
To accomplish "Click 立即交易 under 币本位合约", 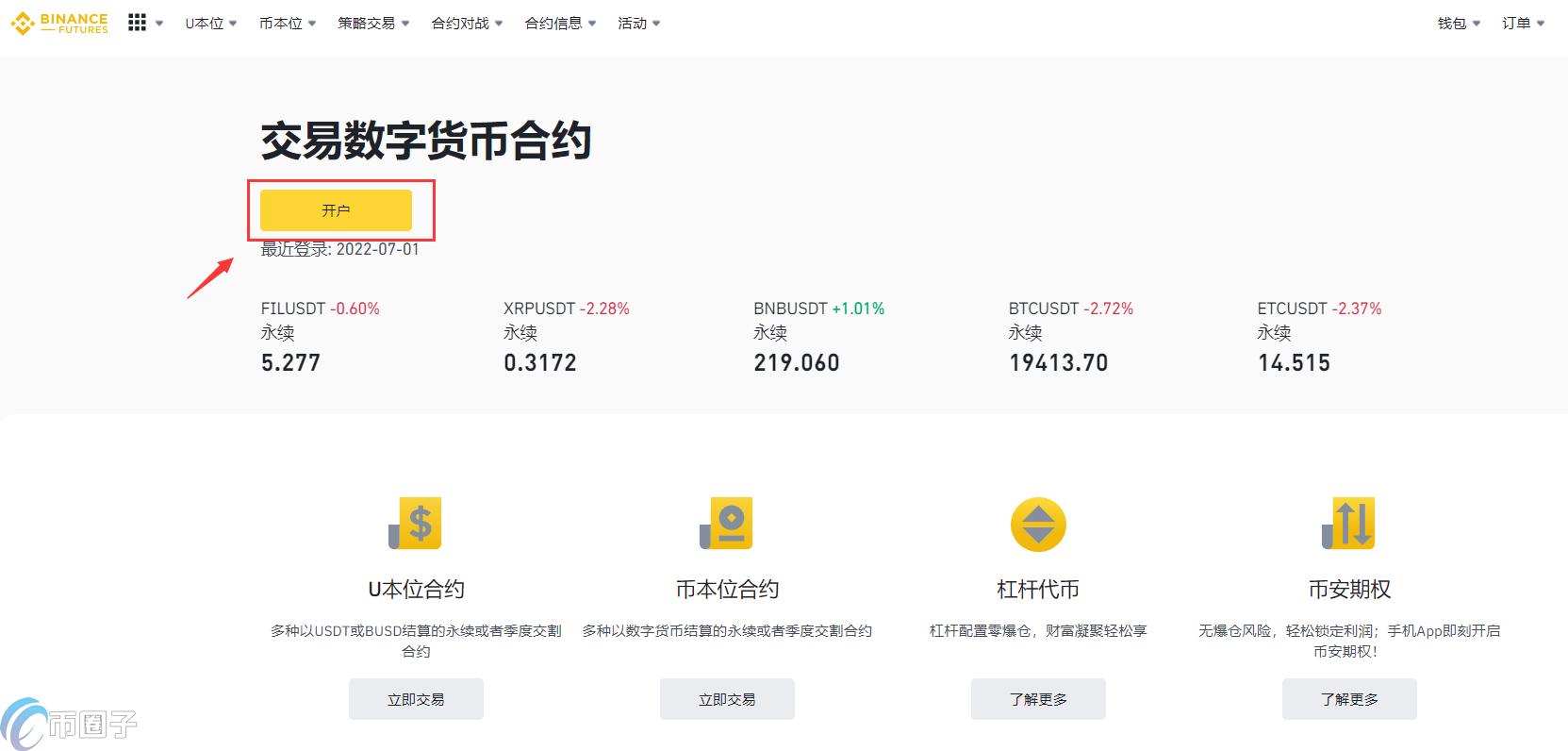I will (x=727, y=699).
